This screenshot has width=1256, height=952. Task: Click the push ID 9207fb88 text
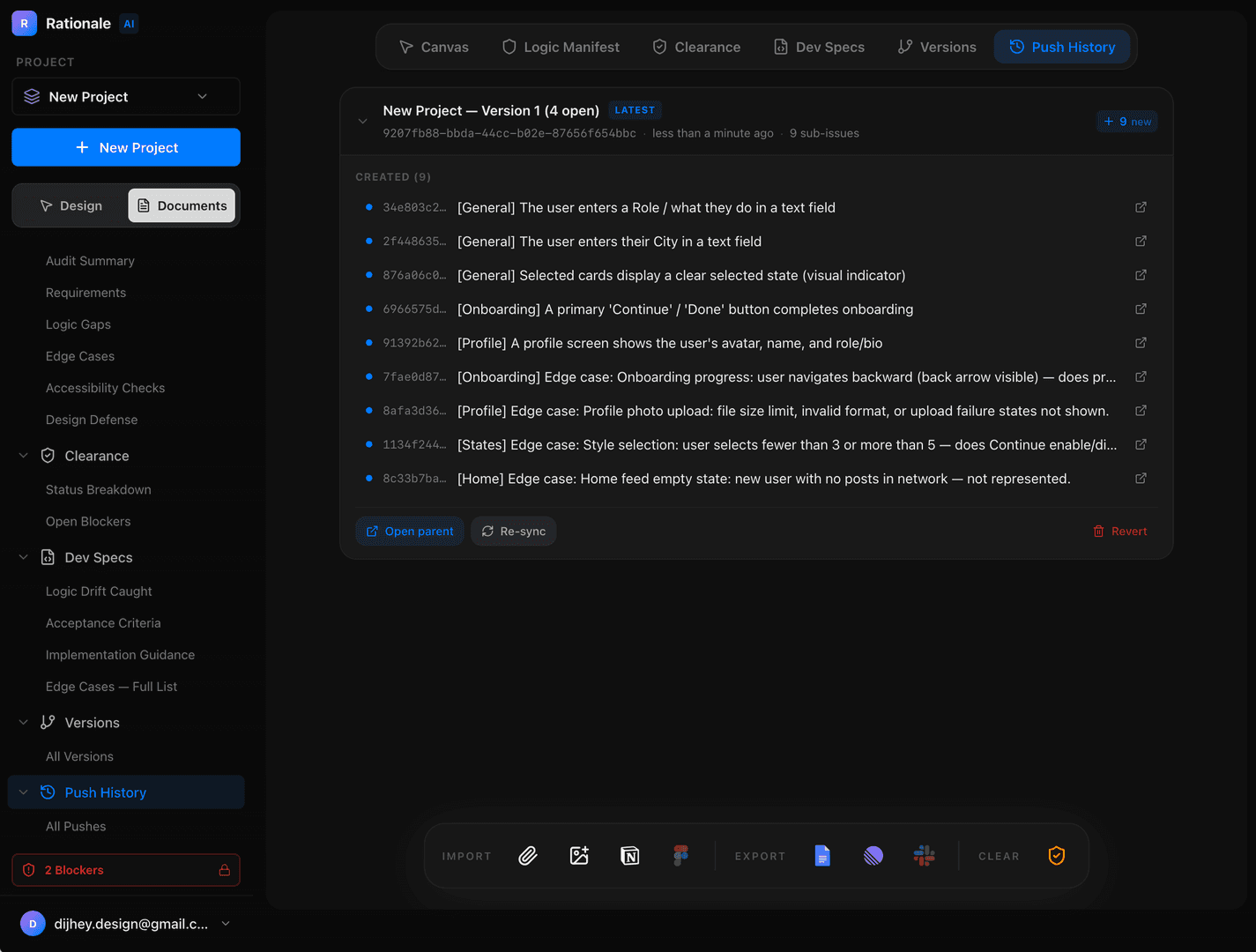click(509, 133)
